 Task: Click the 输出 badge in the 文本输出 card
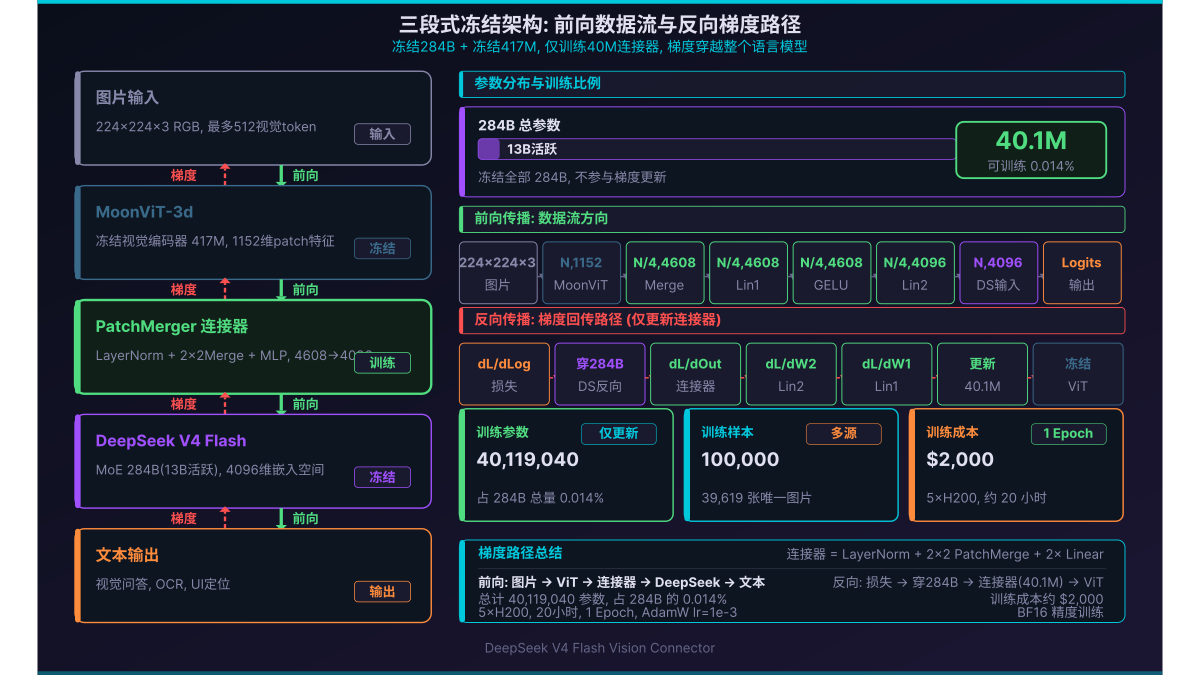(x=382, y=592)
